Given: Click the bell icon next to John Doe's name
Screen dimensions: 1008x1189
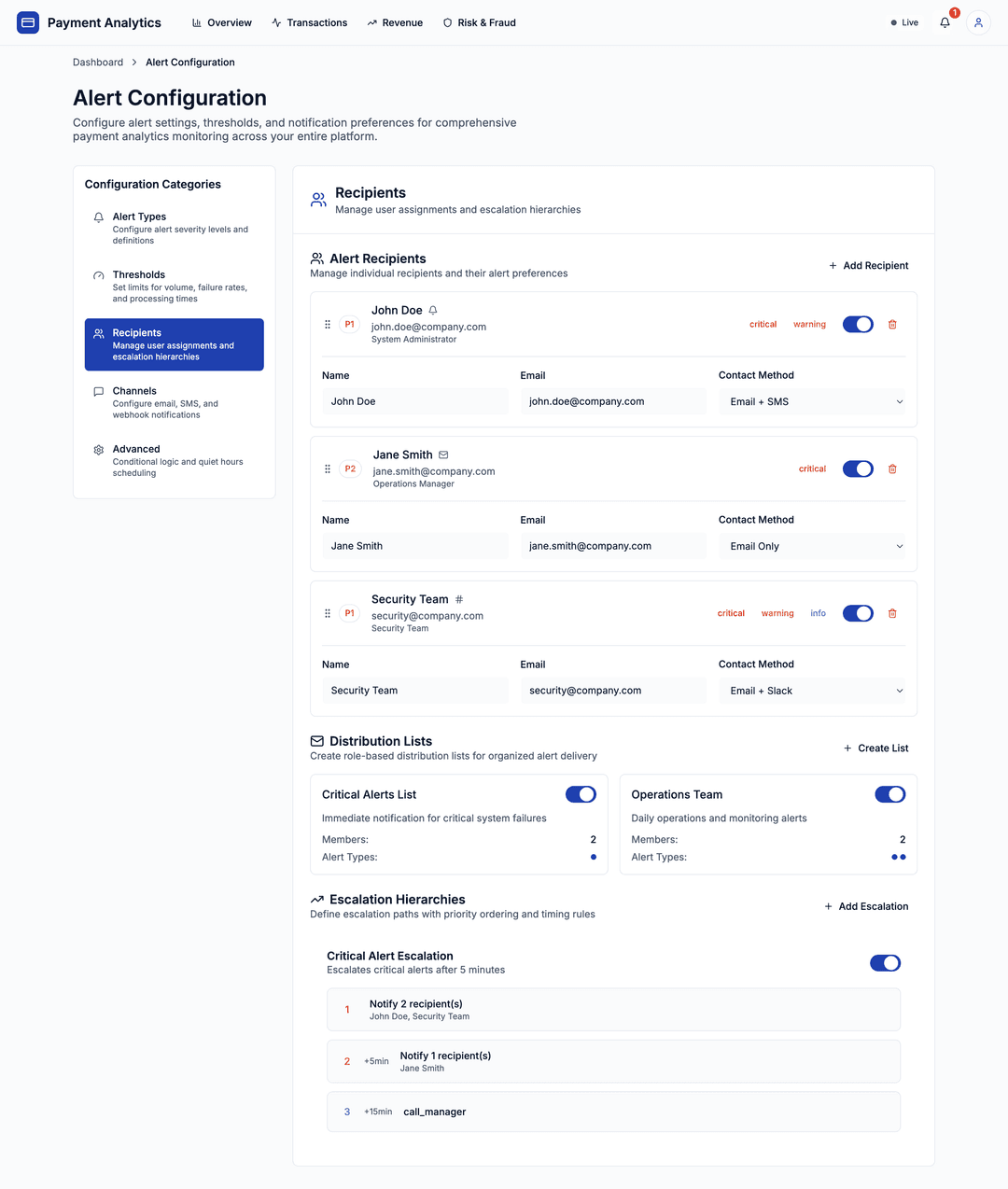Looking at the screenshot, I should [432, 309].
